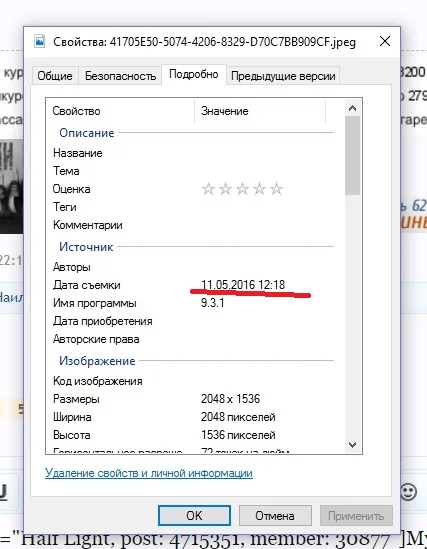Select the Высота property label
This screenshot has height=549, width=427.
tap(72, 435)
